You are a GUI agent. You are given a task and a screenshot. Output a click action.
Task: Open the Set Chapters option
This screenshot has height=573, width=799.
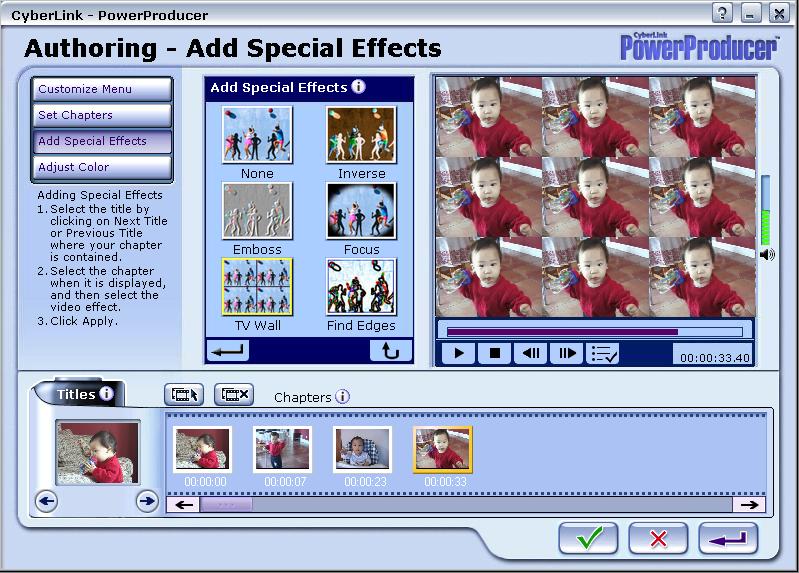pyautogui.click(x=101, y=115)
